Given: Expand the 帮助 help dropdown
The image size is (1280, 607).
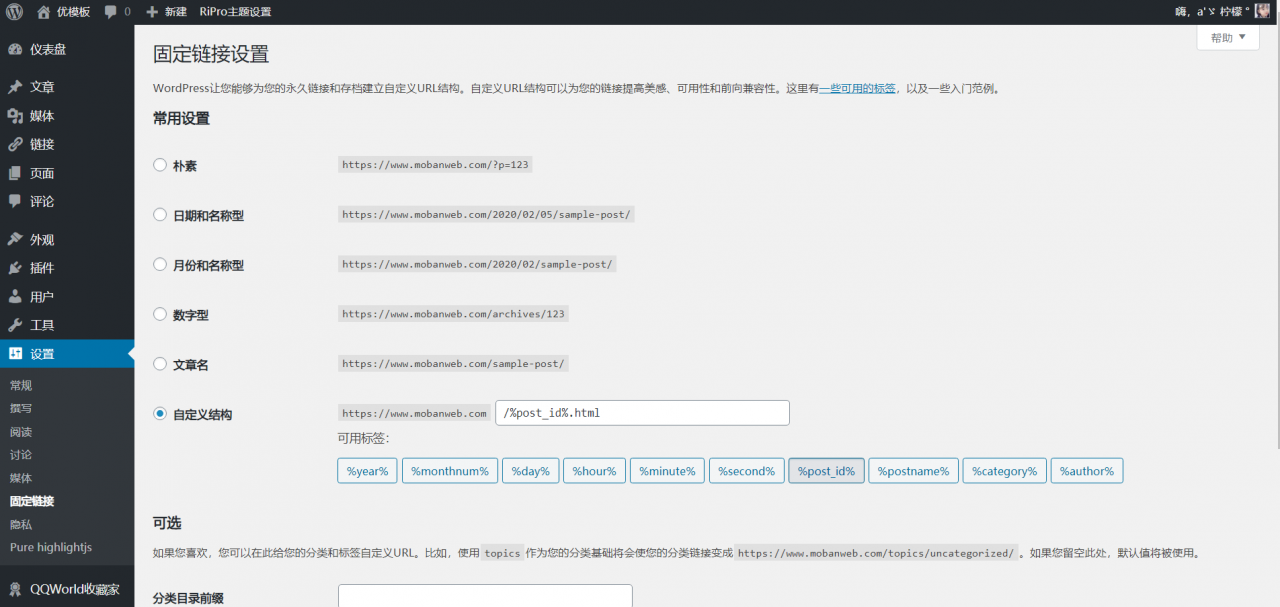Looking at the screenshot, I should click(x=1227, y=38).
